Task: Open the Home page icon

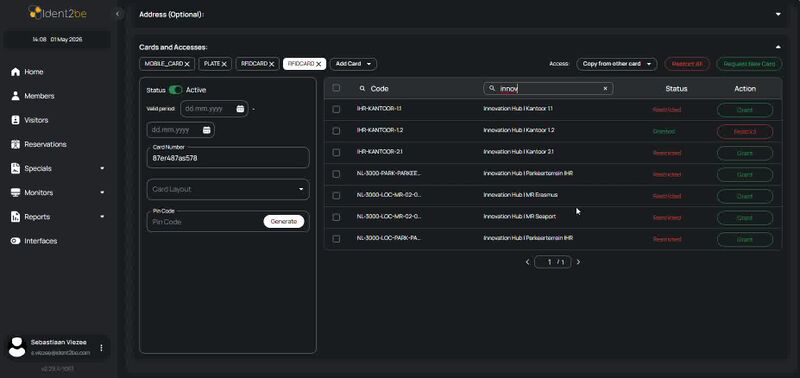Action: [x=15, y=72]
